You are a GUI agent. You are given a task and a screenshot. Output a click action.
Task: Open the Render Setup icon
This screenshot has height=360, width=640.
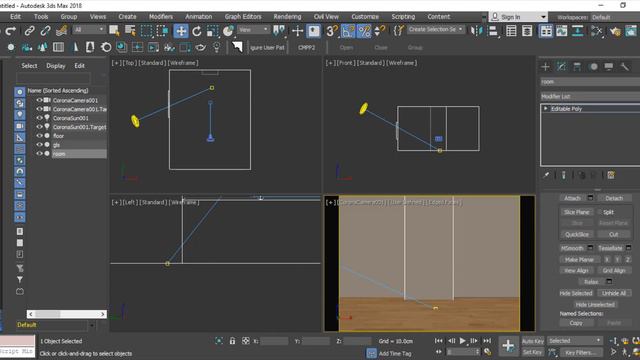pos(615,31)
